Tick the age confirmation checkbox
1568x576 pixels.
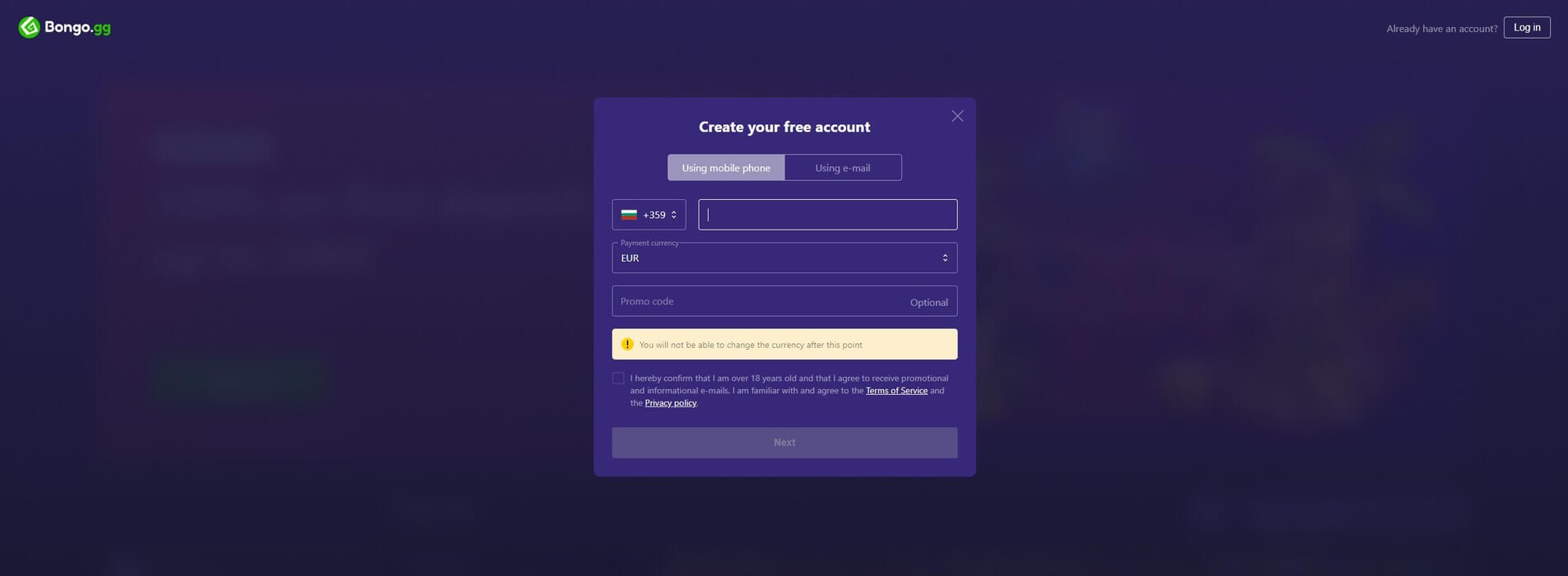618,378
